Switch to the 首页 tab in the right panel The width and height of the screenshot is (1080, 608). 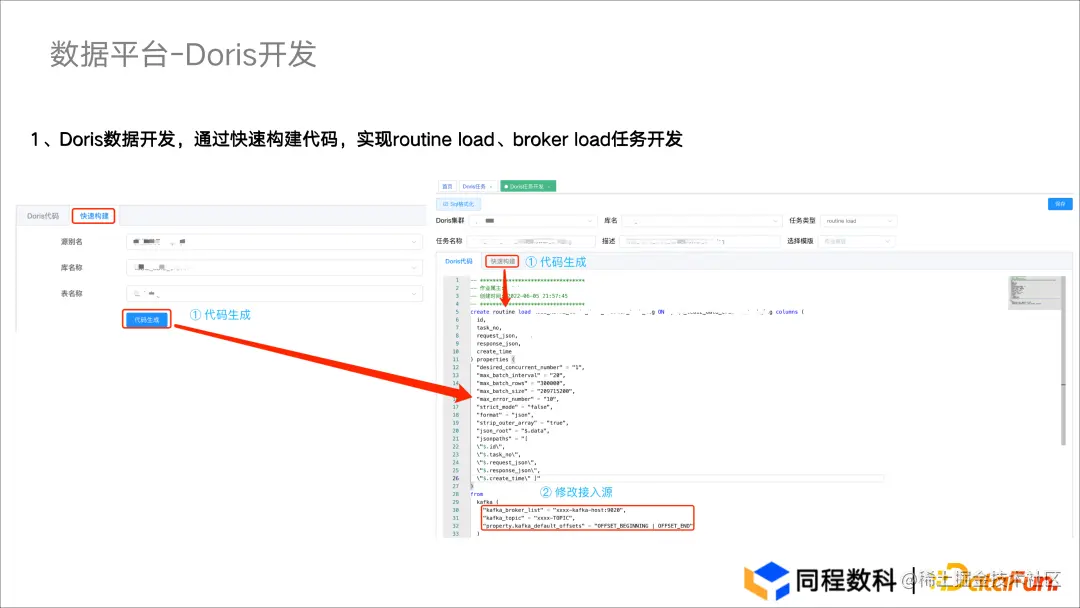447,187
